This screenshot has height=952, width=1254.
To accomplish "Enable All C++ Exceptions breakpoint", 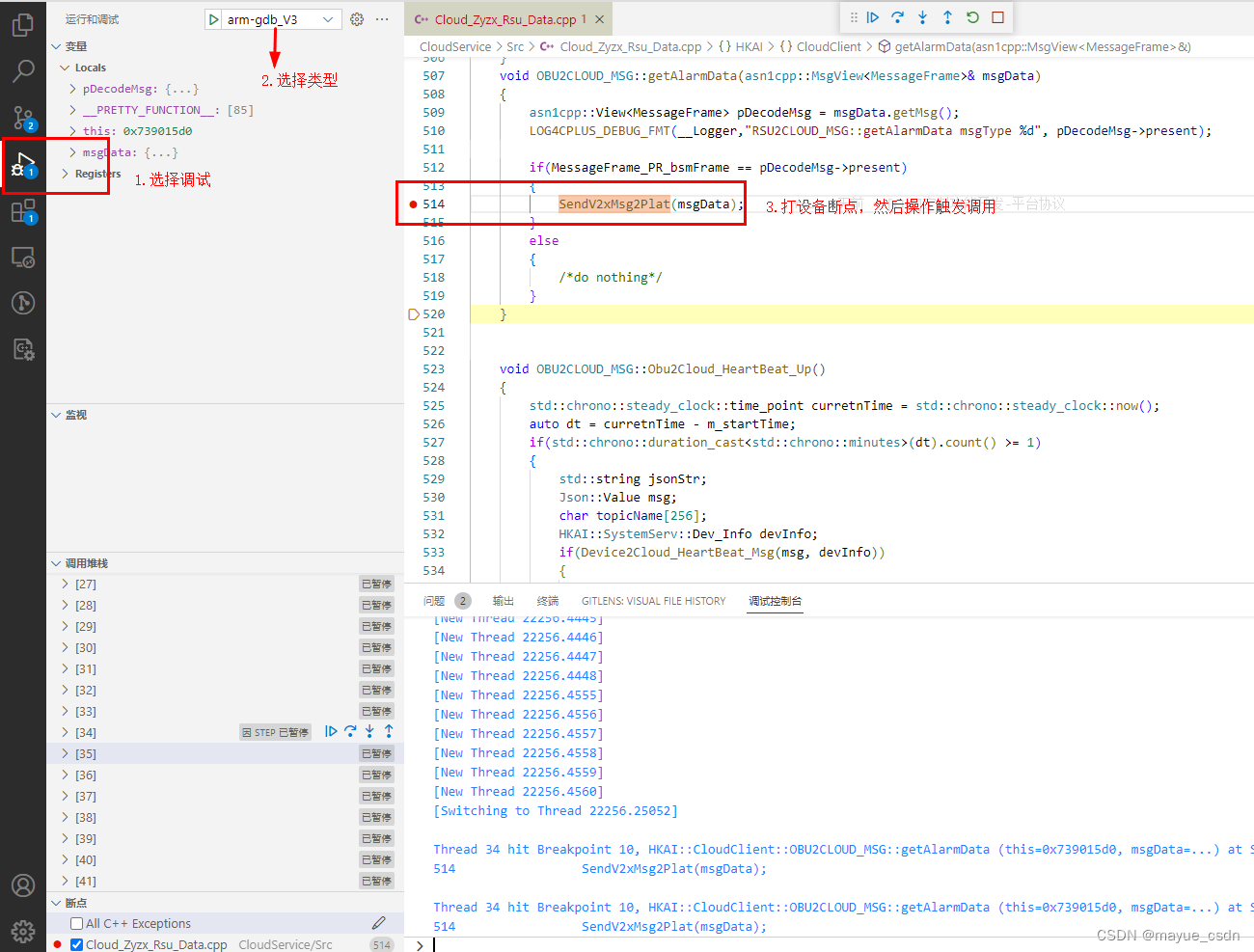I will point(76,923).
